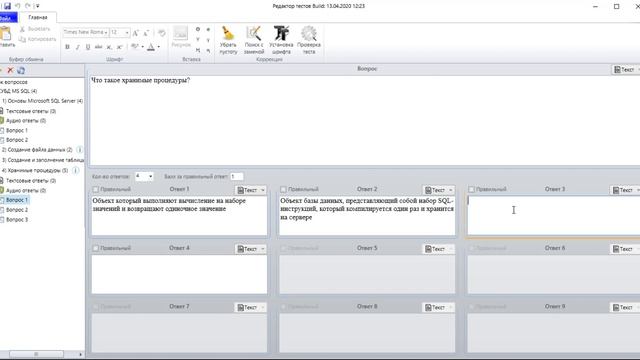This screenshot has width=640, height=360.
Task: Click the blue copy icon in tree toolbar
Action: click(21, 70)
